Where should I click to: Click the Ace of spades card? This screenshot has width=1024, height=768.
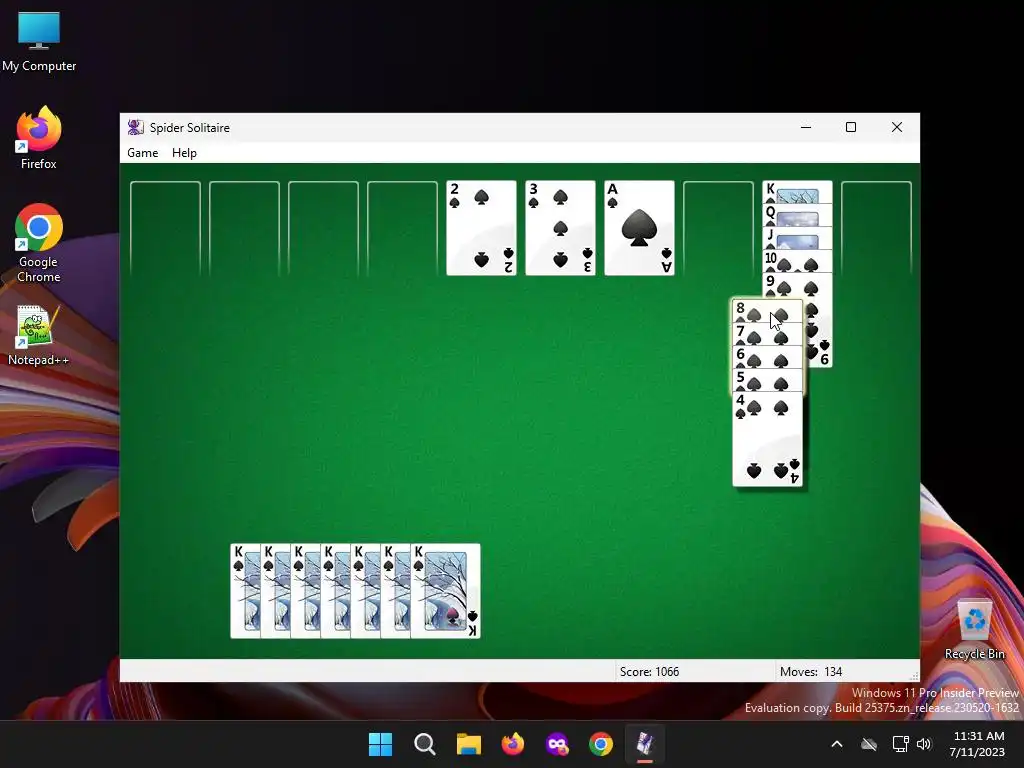[639, 228]
